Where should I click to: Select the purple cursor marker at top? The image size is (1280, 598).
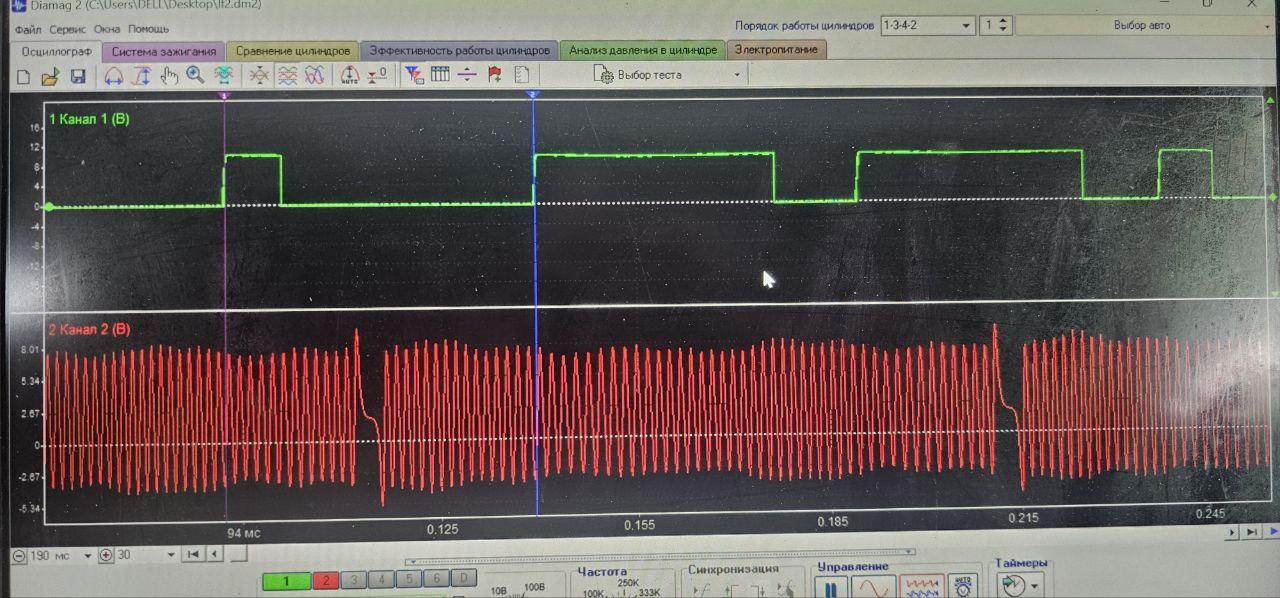(224, 96)
